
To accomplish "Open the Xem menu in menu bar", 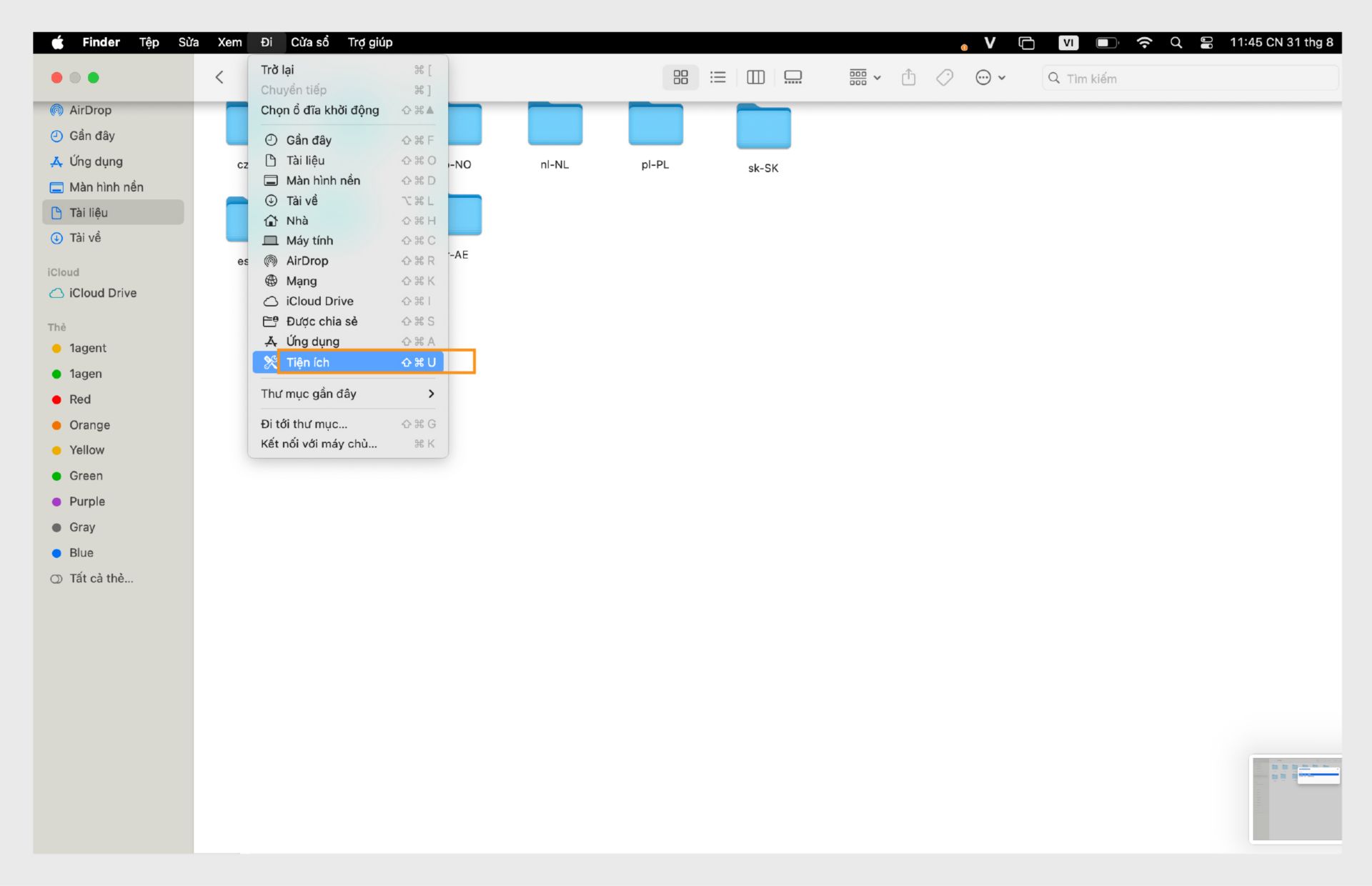I will point(229,43).
